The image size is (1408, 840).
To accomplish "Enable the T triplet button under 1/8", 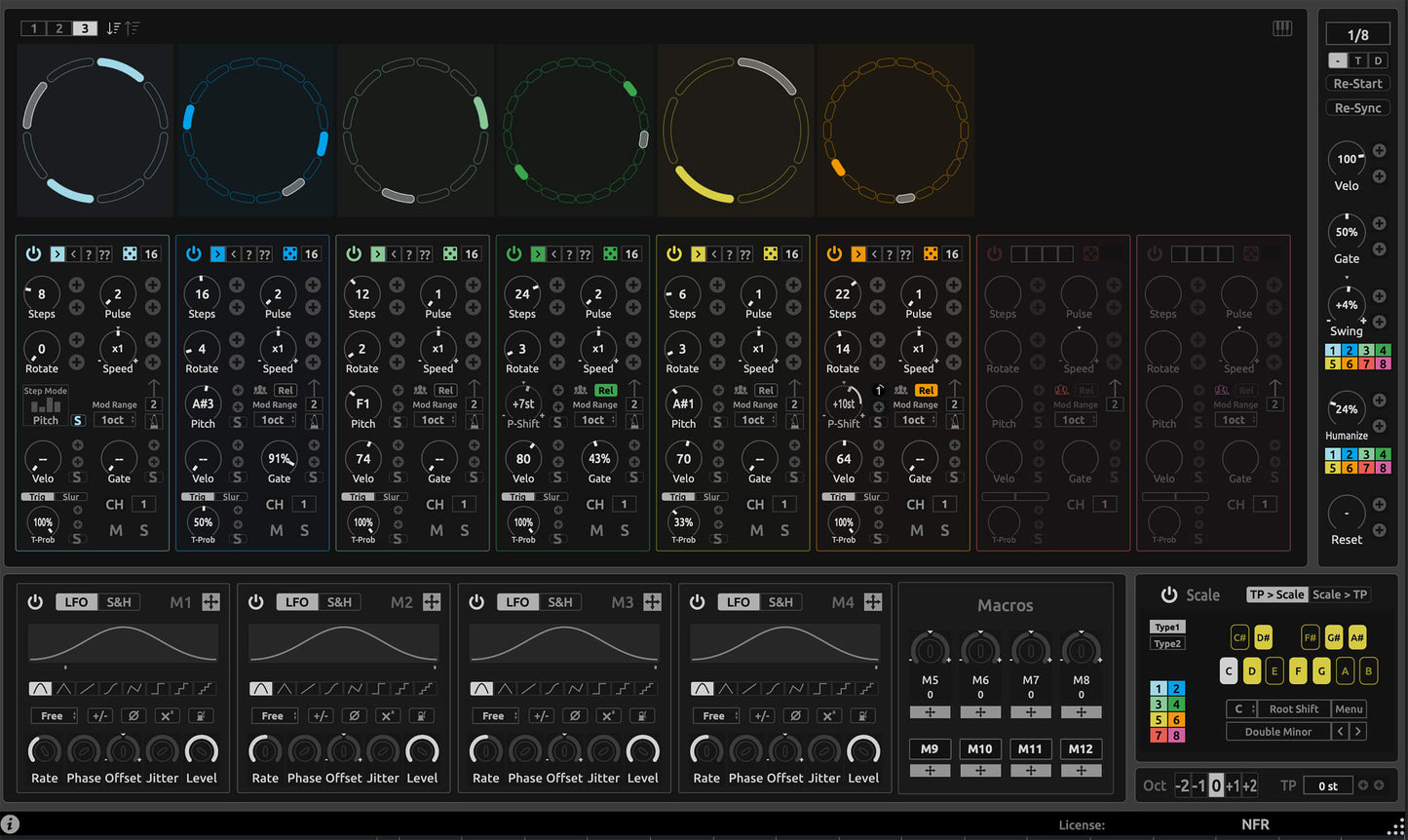I will (1357, 60).
